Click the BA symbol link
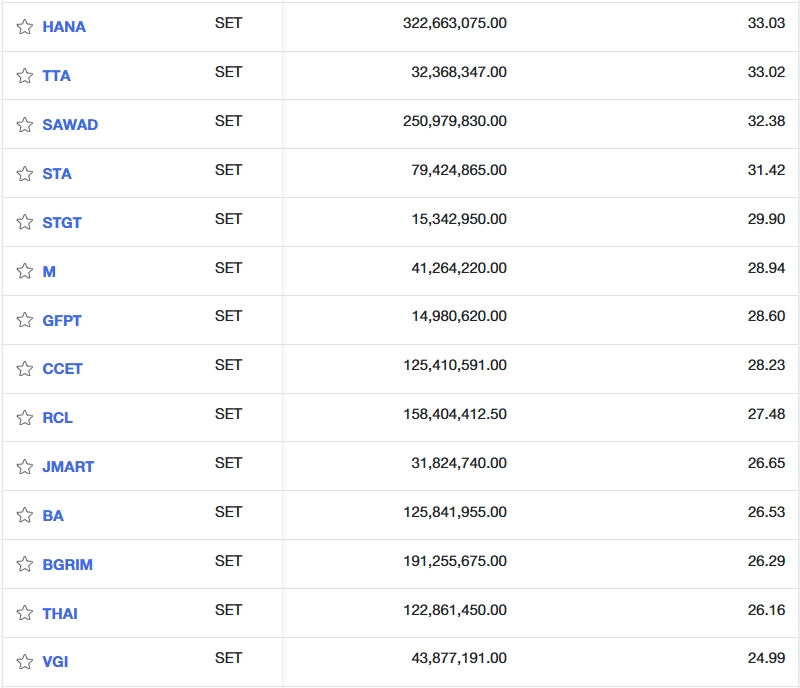Viewport: 800px width, 688px height. (53, 516)
